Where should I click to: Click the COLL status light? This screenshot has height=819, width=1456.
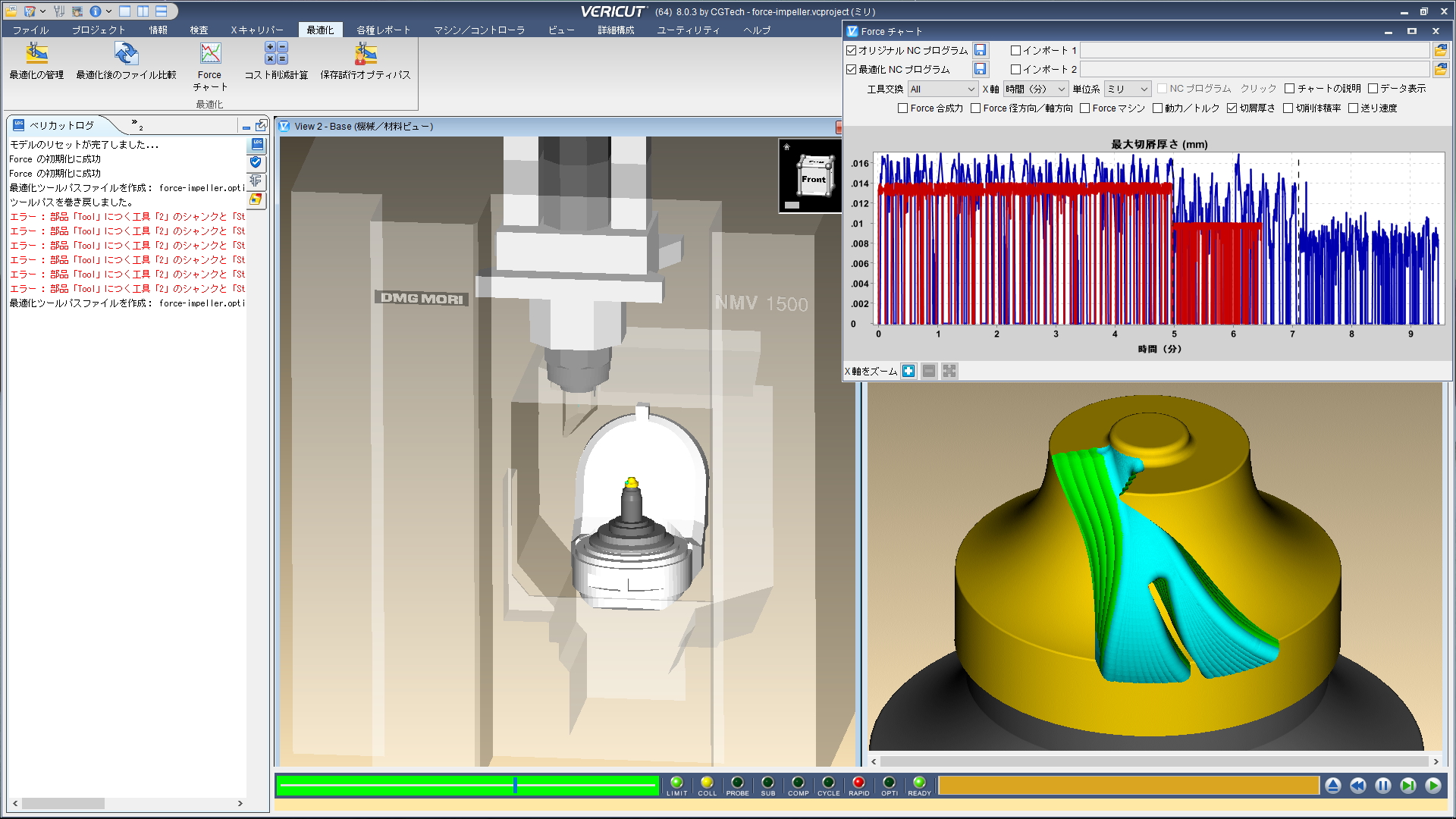point(707,783)
